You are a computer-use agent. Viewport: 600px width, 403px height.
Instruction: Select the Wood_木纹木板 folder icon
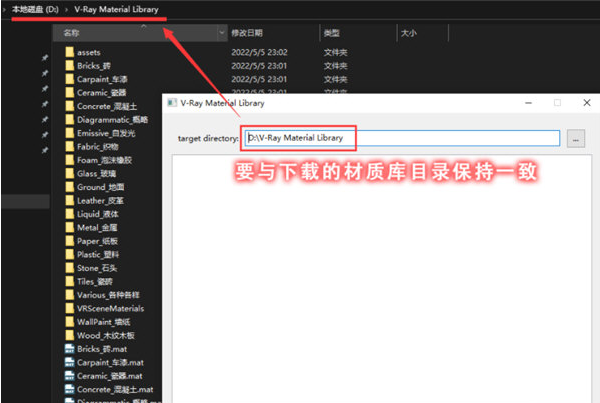pyautogui.click(x=70, y=335)
